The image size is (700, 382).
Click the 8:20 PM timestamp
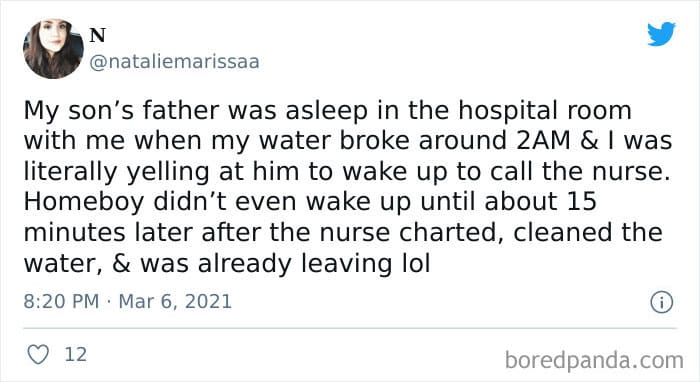click(61, 301)
